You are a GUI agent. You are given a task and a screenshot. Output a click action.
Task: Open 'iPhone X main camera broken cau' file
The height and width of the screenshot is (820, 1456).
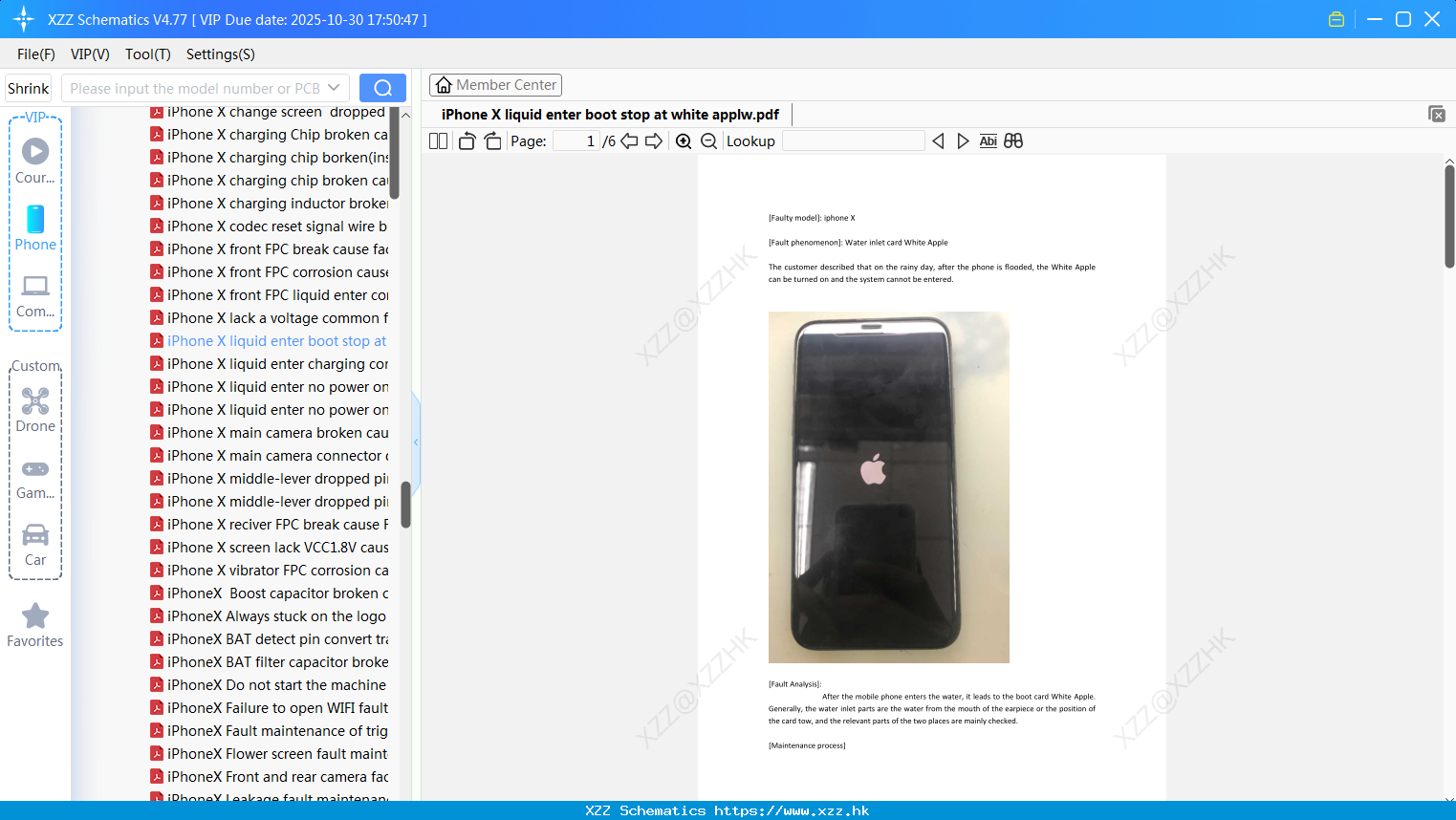(x=270, y=433)
